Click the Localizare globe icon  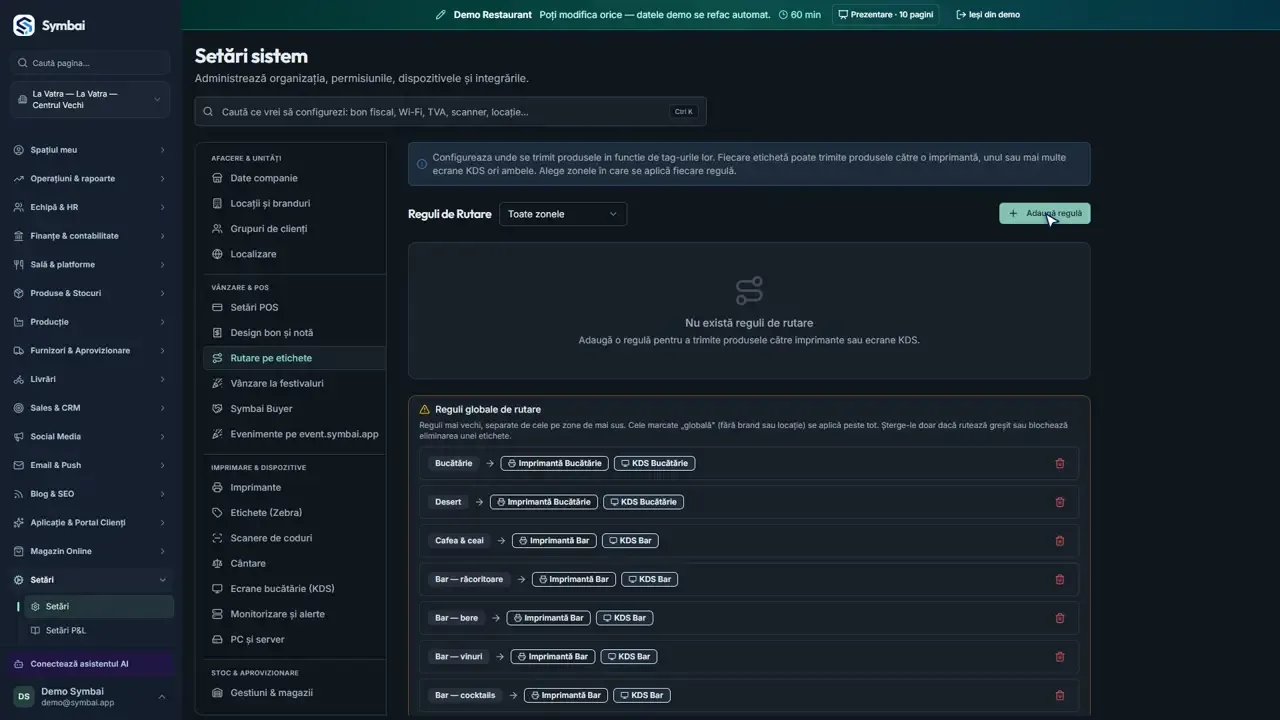pos(218,255)
